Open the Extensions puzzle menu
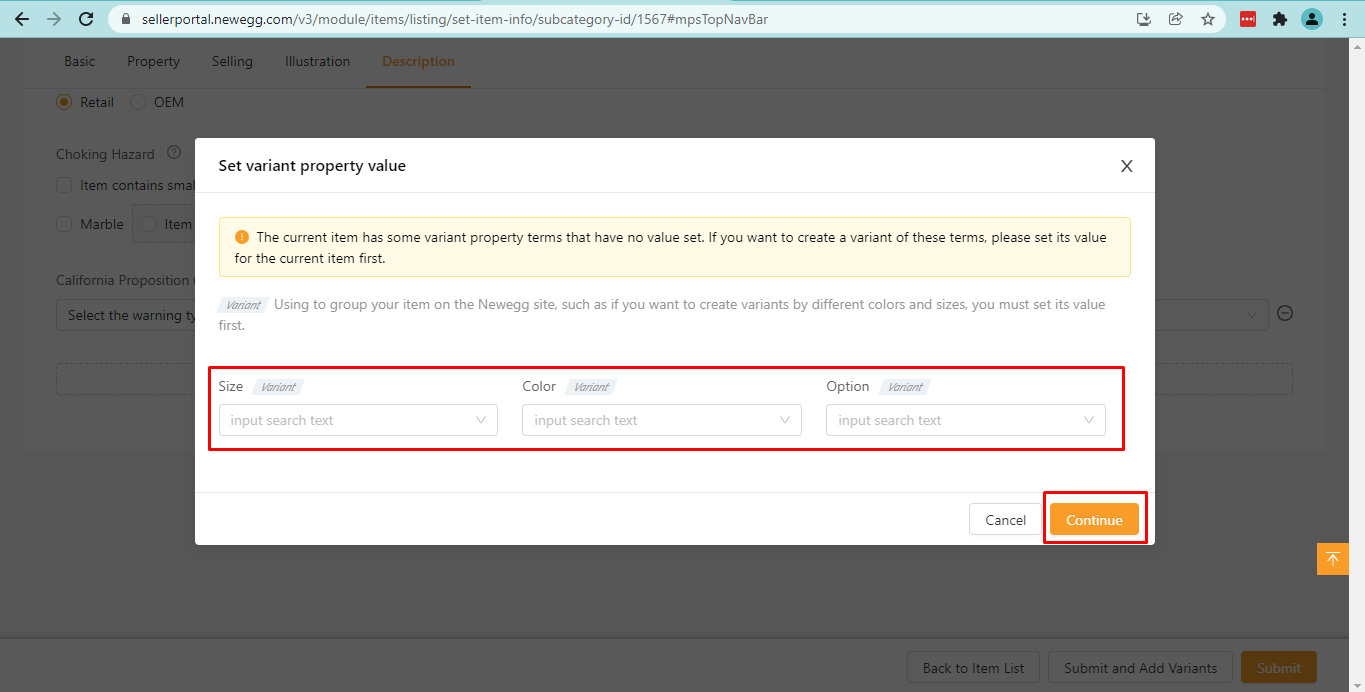This screenshot has width=1365, height=692. pos(1279,19)
